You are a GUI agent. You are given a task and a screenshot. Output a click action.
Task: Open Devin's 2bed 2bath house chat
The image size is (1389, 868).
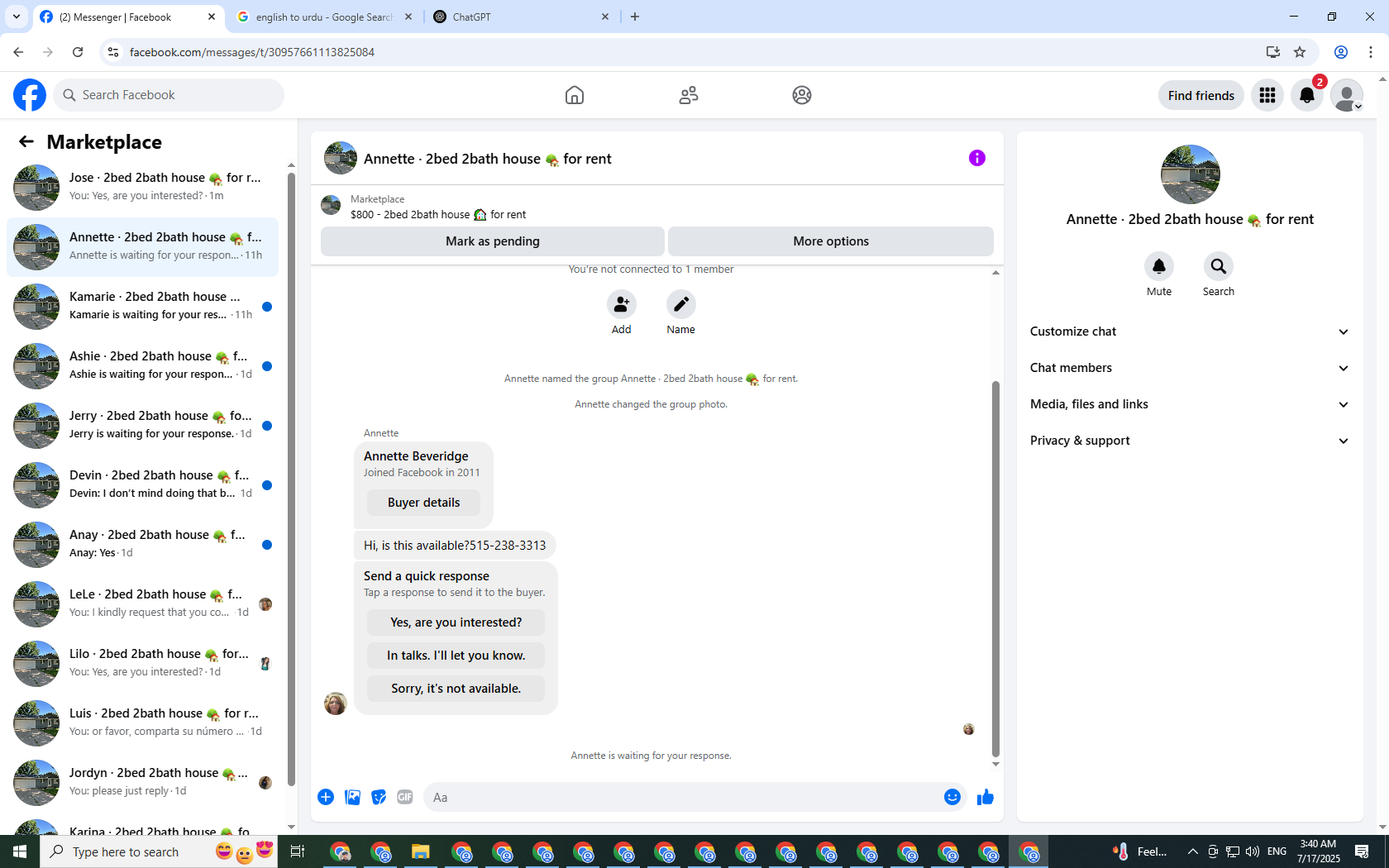(142, 484)
